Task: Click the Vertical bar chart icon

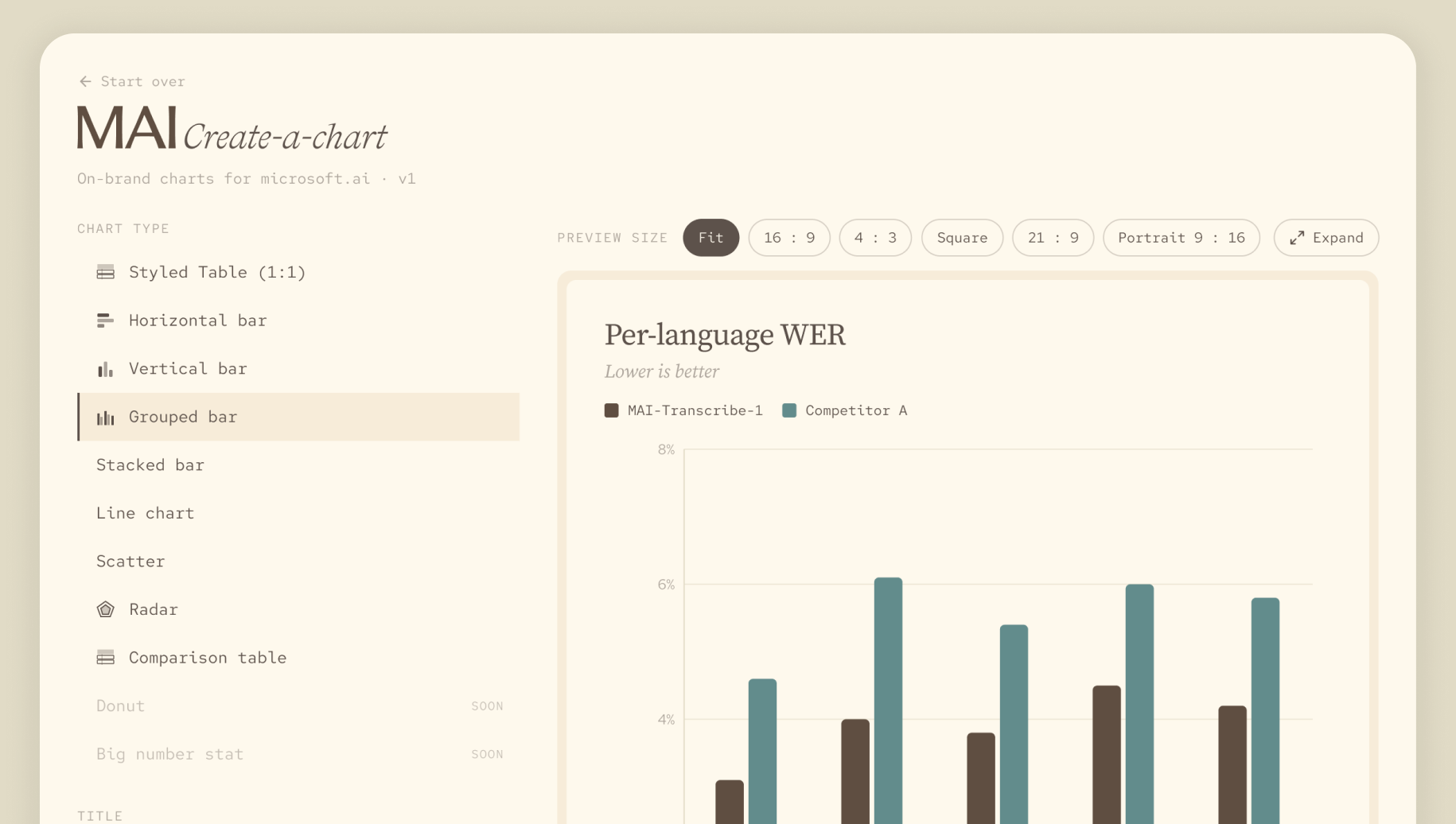Action: (105, 369)
